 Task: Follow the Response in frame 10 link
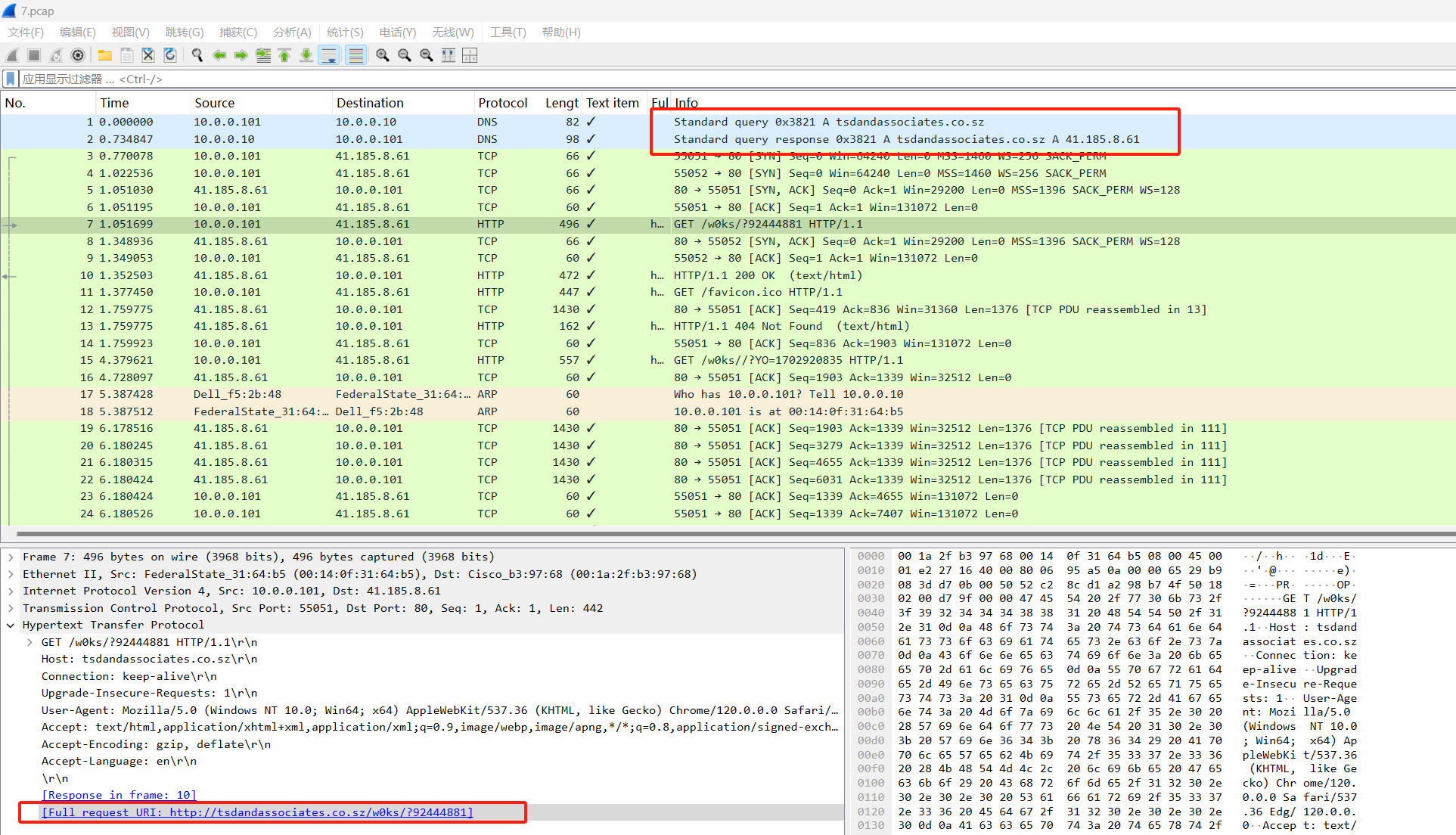pos(119,795)
